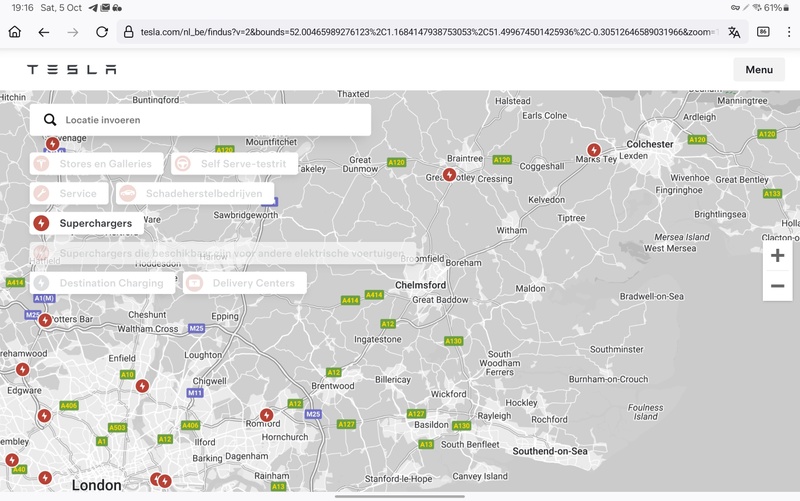This screenshot has width=800, height=501.
Task: Click the Tesla logo
Action: coord(72,69)
